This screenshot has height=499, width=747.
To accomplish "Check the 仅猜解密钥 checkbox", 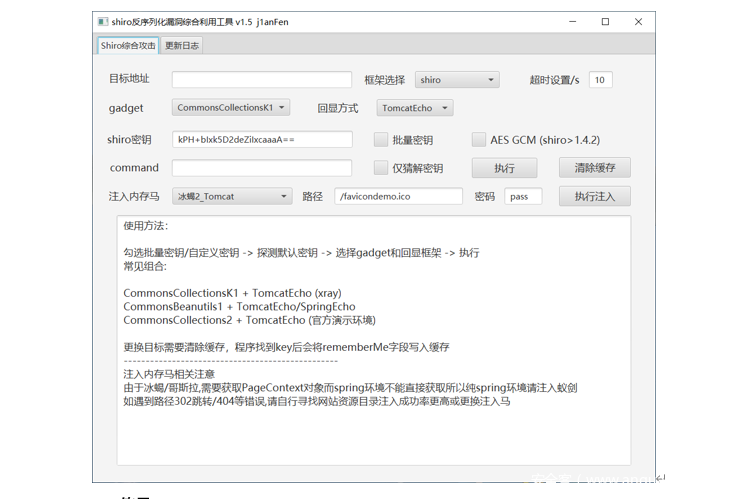I will click(381, 168).
